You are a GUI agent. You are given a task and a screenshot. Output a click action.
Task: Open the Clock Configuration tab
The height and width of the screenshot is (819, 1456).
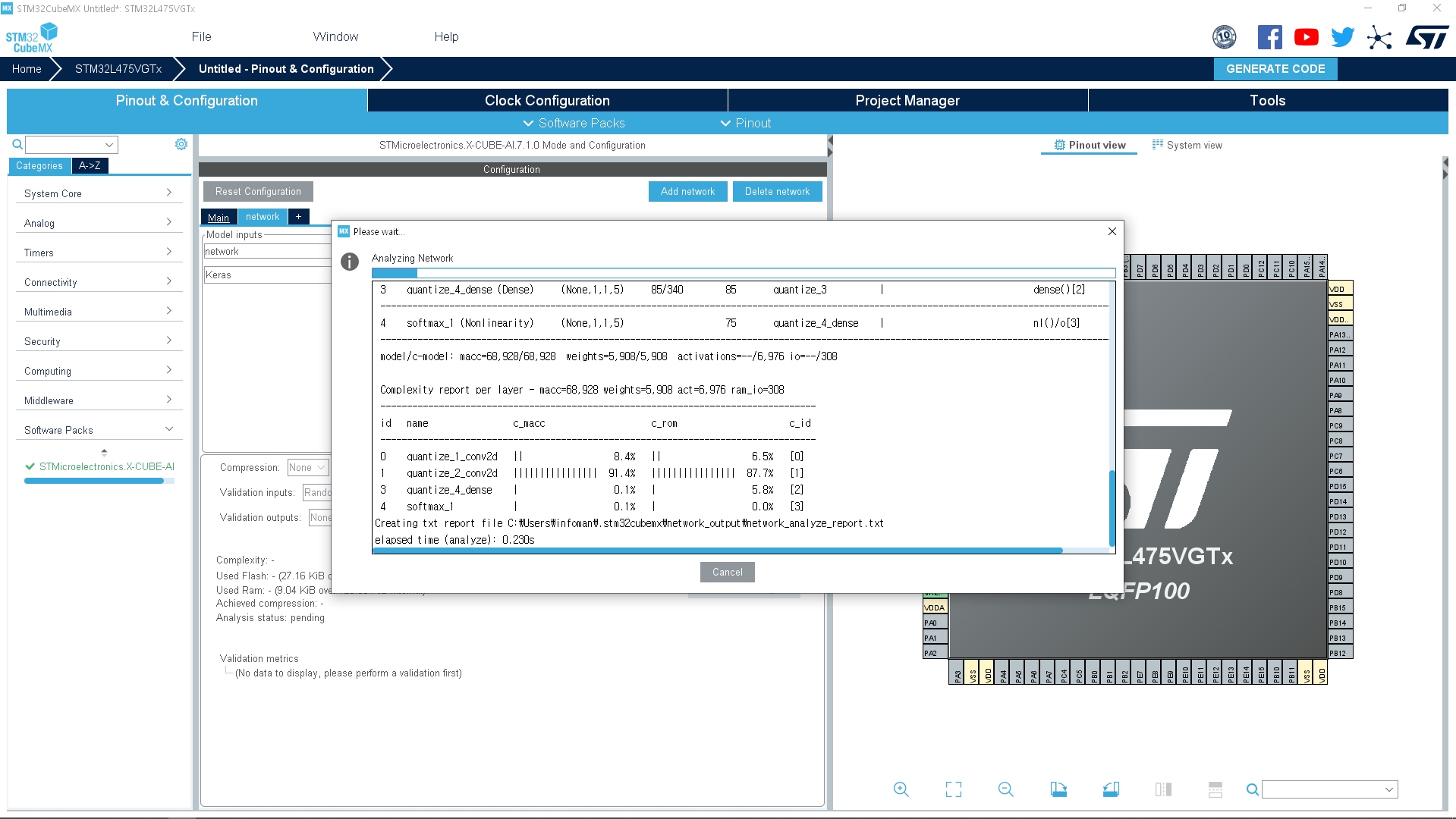tap(547, 100)
